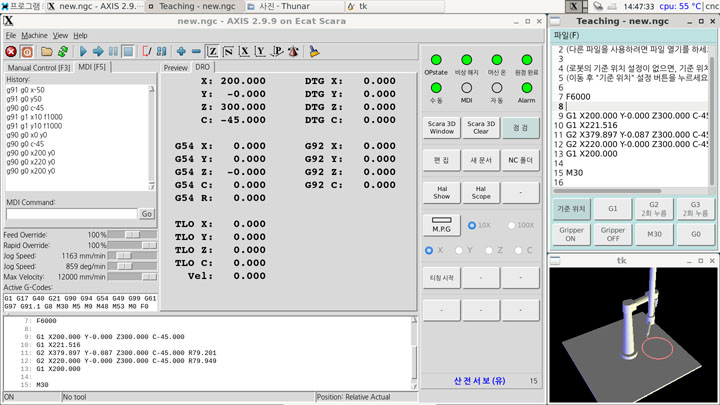The height and width of the screenshot is (405, 720).
Task: Toggle the M.P.G button
Action: tap(441, 225)
